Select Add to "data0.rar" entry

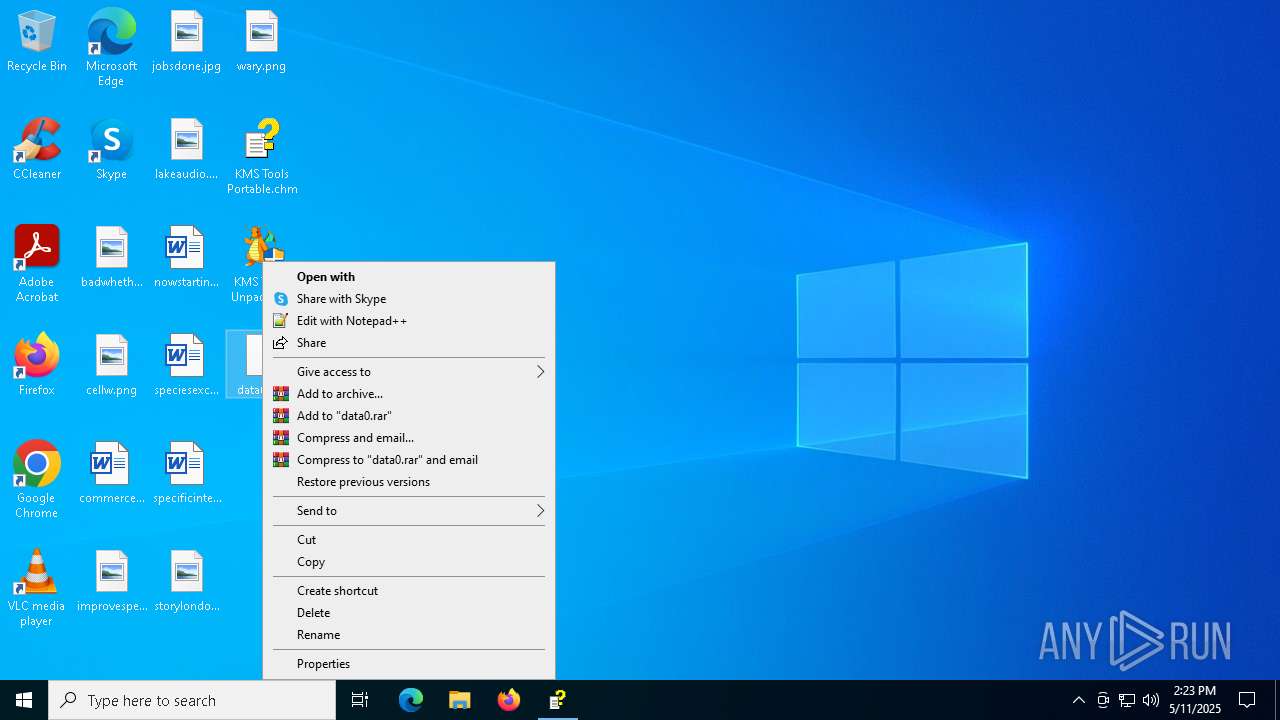pyautogui.click(x=409, y=416)
